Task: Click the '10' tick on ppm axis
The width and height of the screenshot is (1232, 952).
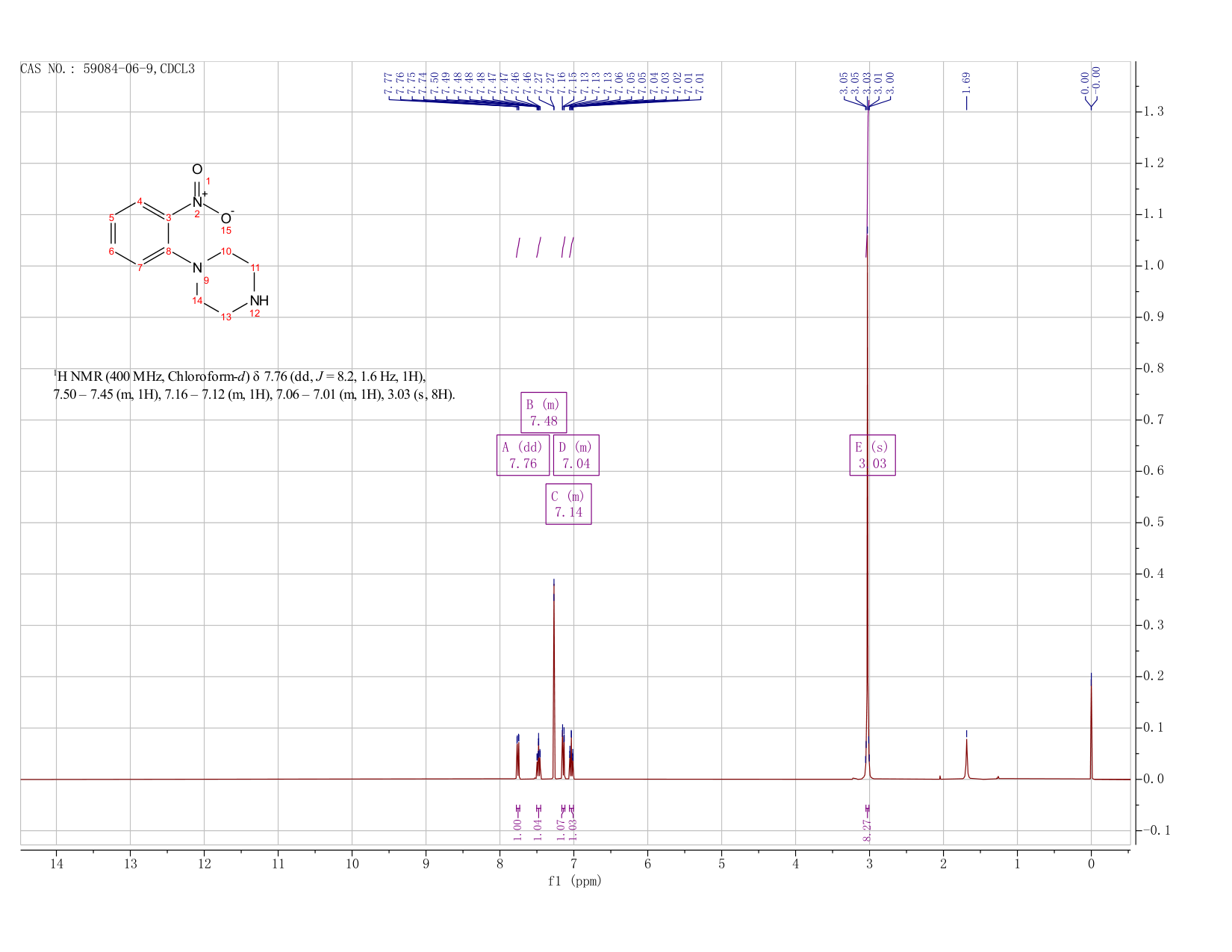Action: click(352, 864)
